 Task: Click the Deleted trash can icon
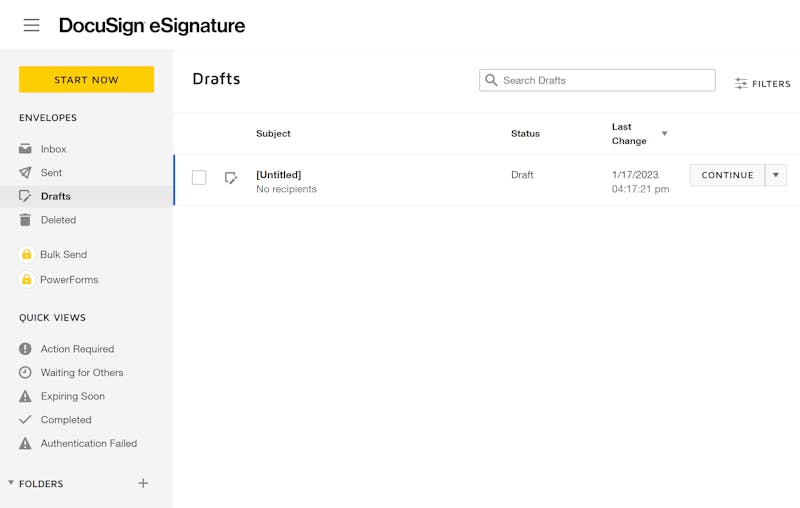(25, 220)
